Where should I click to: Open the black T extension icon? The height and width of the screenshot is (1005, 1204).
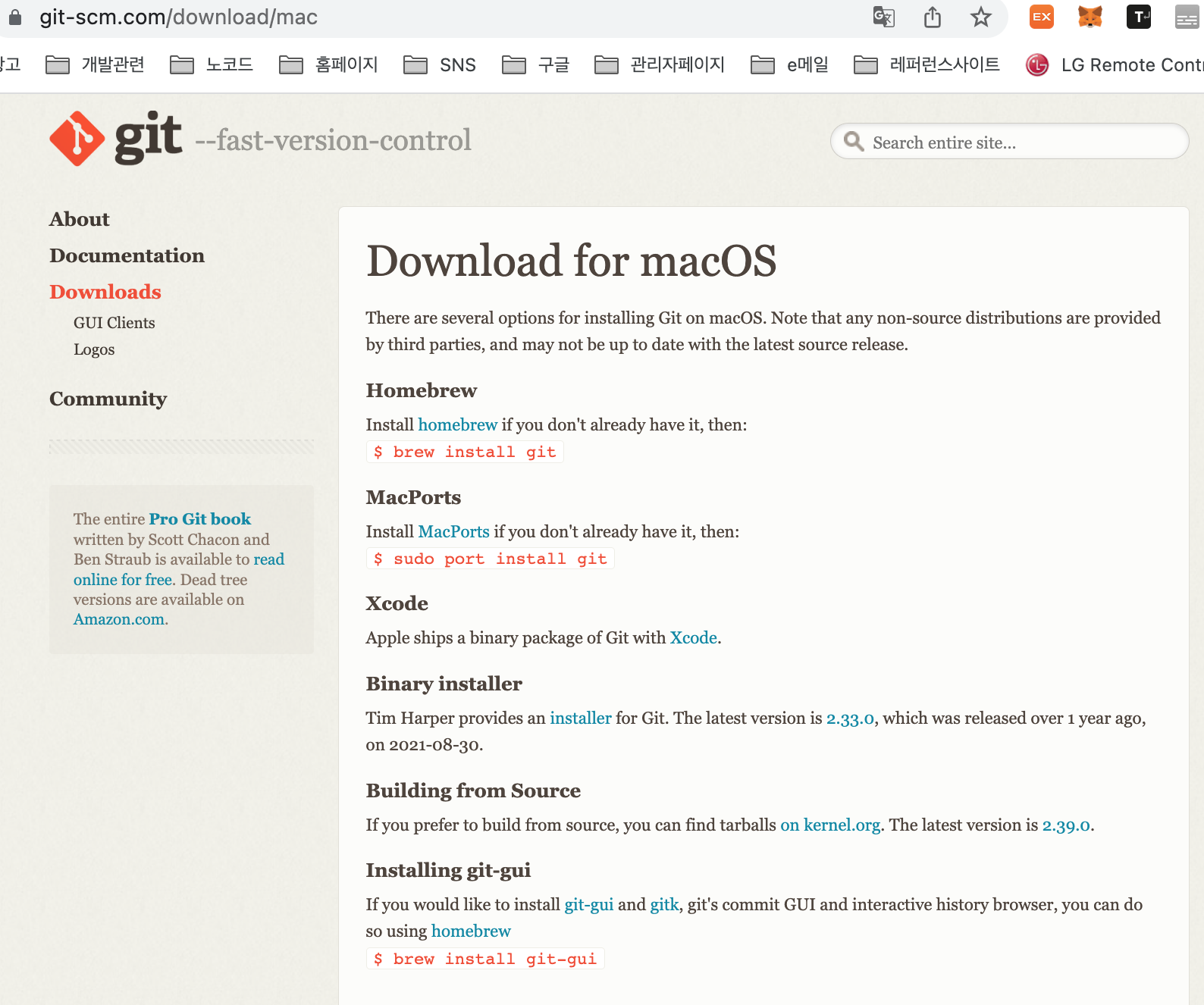coord(1139,17)
